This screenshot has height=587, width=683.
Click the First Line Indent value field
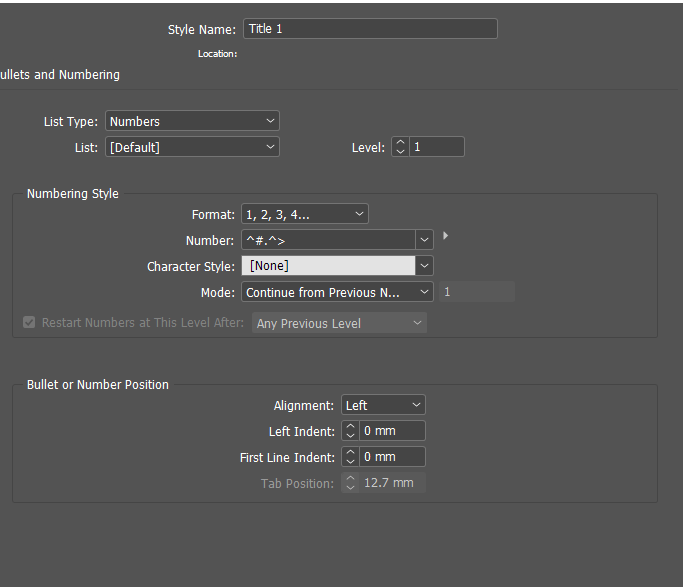(x=392, y=457)
